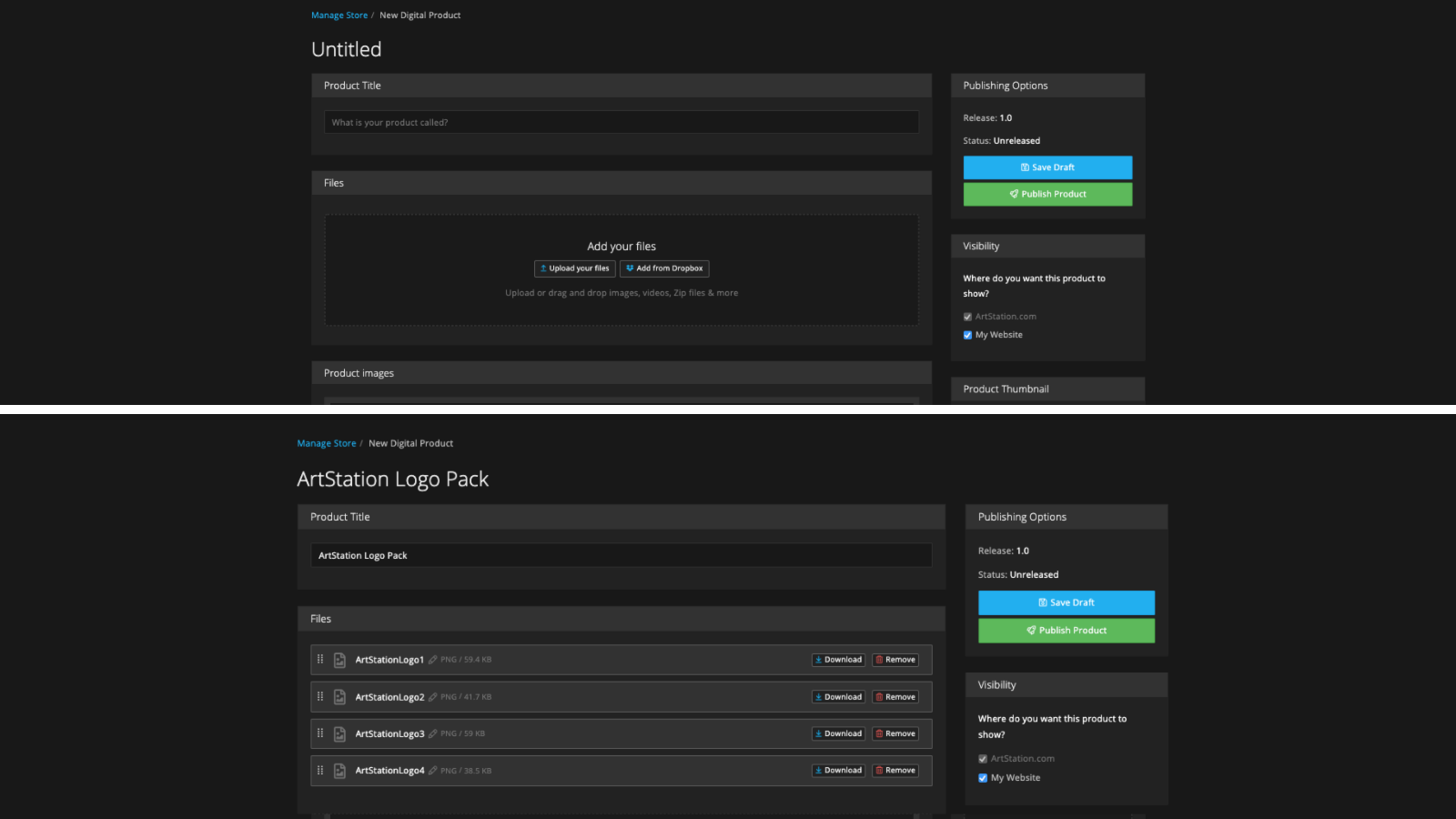This screenshot has width=1456, height=819.
Task: Download the ArtStationLogo2 file
Action: coord(838,697)
